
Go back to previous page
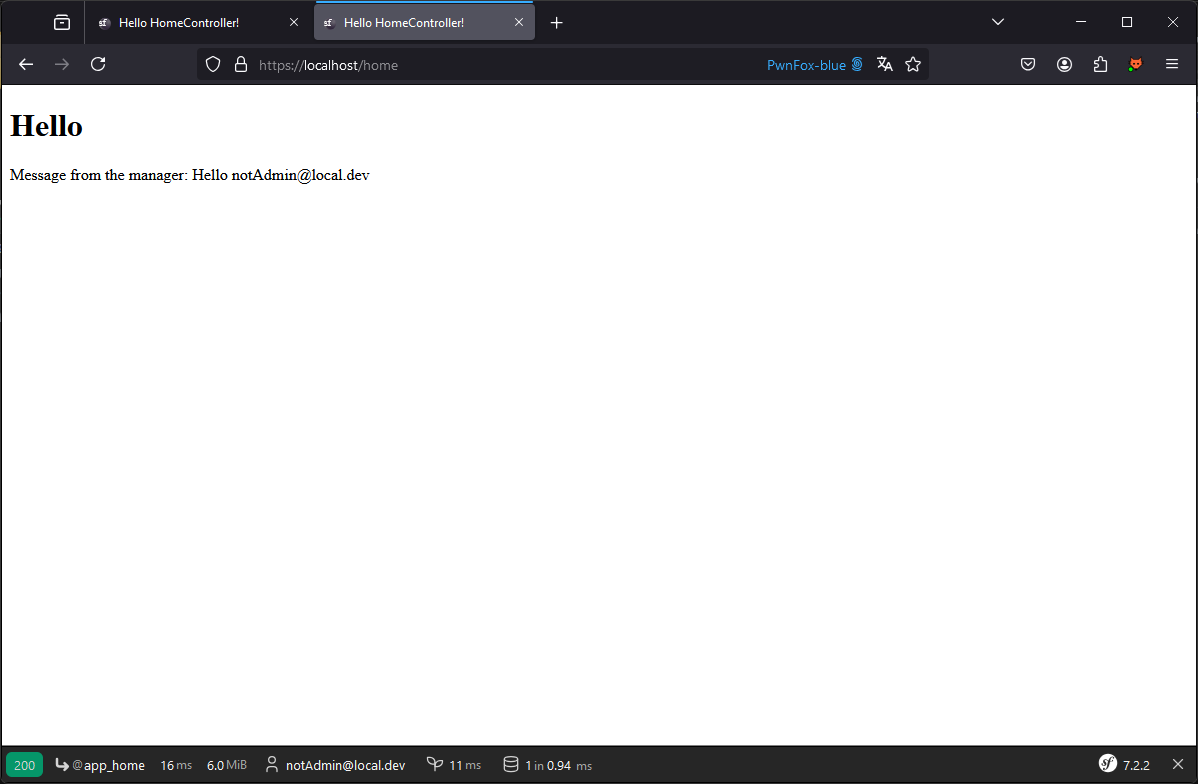coord(27,64)
